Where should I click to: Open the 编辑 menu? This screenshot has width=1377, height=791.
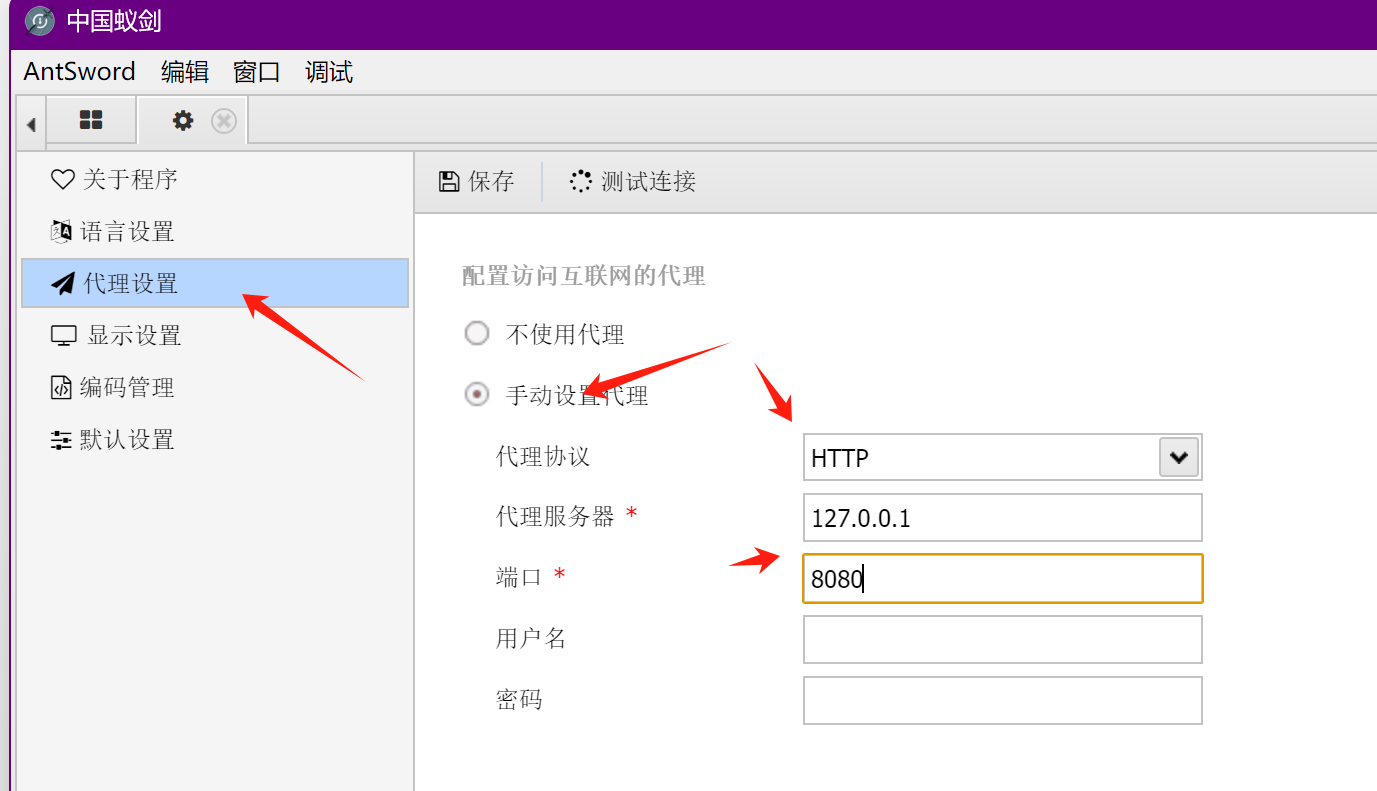[x=185, y=72]
